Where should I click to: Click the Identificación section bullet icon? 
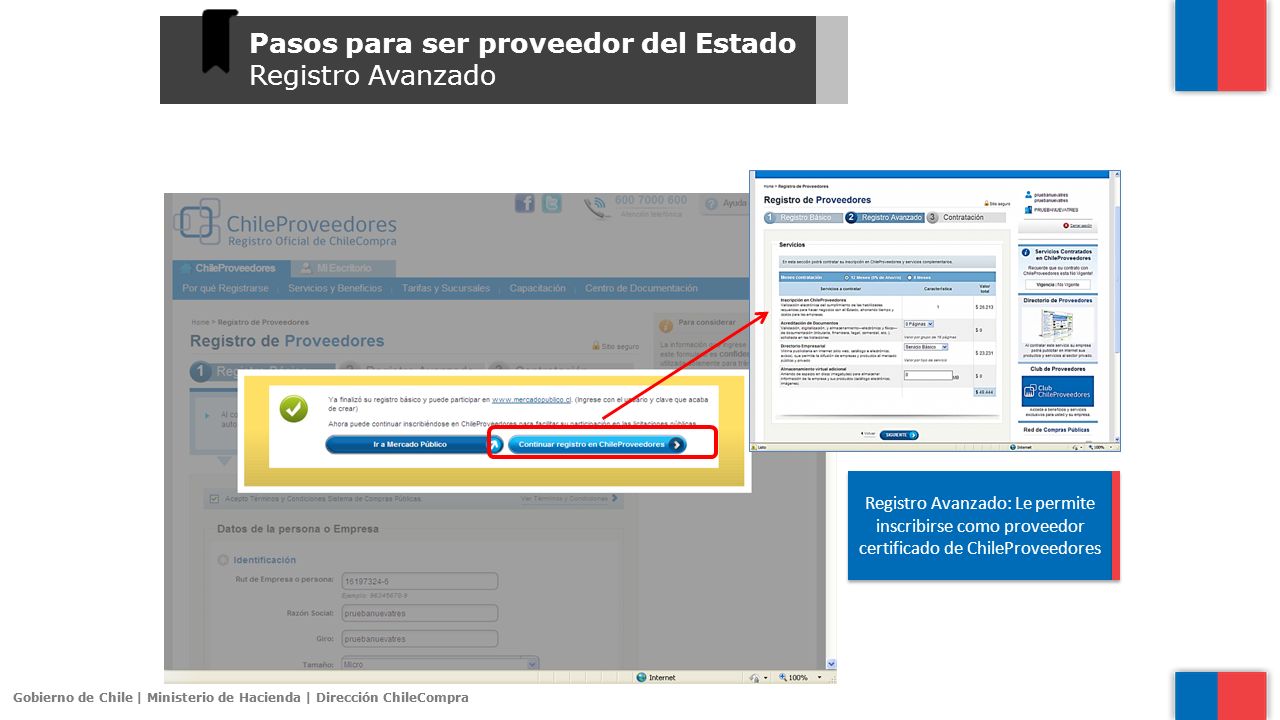click(223, 560)
